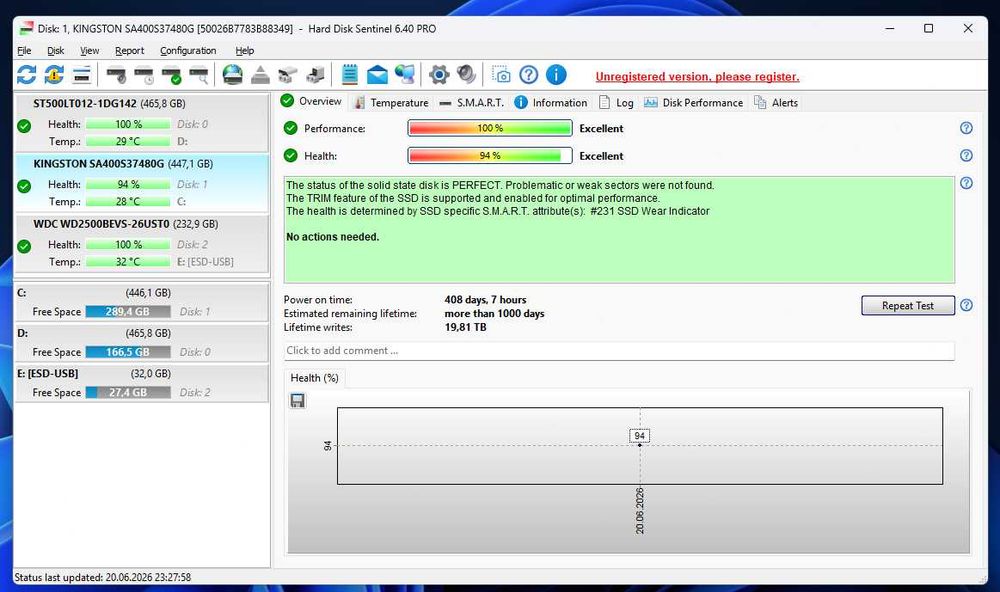Click the Health 94 % gradient bar
The height and width of the screenshot is (592, 1000).
tap(490, 156)
